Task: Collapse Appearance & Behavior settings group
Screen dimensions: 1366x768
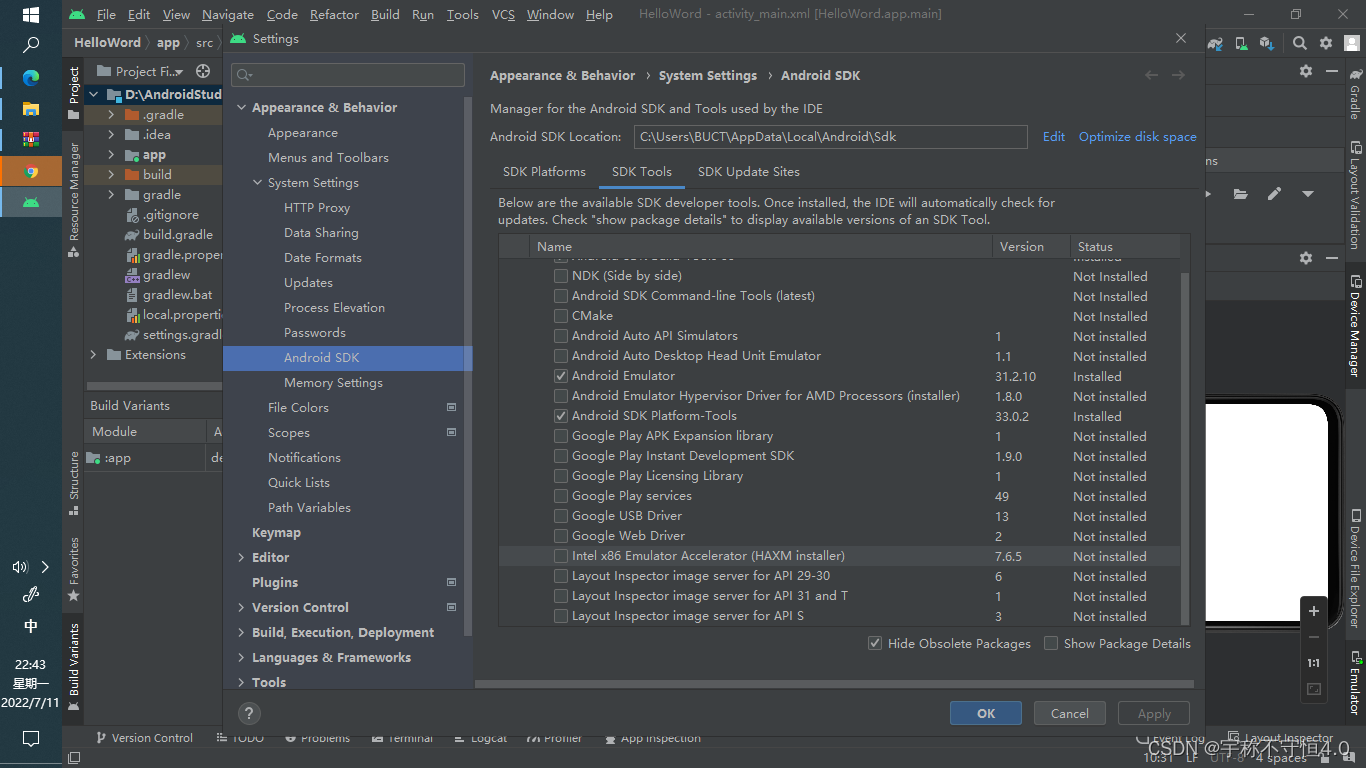Action: 241,107
